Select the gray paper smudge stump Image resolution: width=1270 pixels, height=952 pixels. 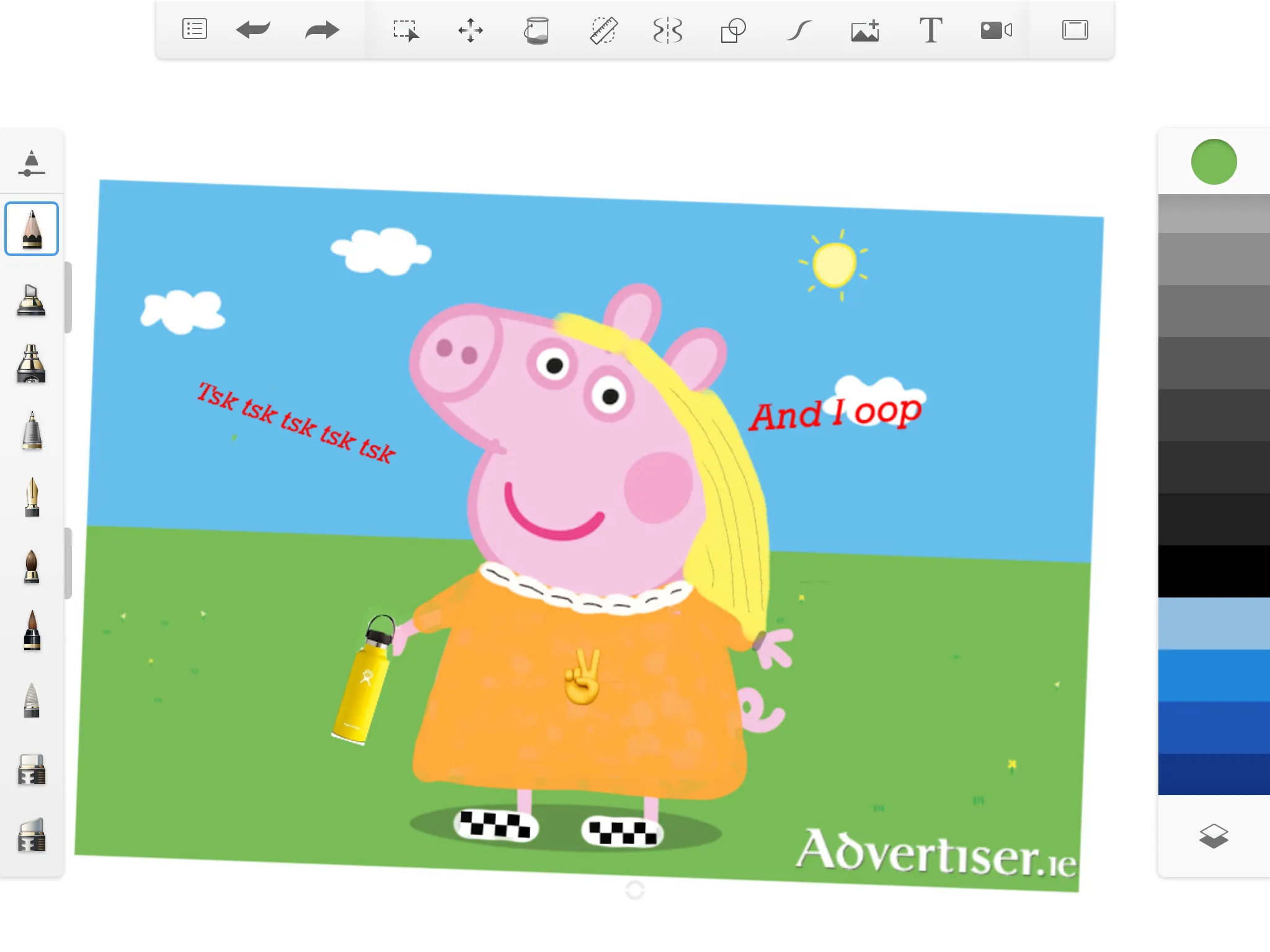[x=32, y=700]
